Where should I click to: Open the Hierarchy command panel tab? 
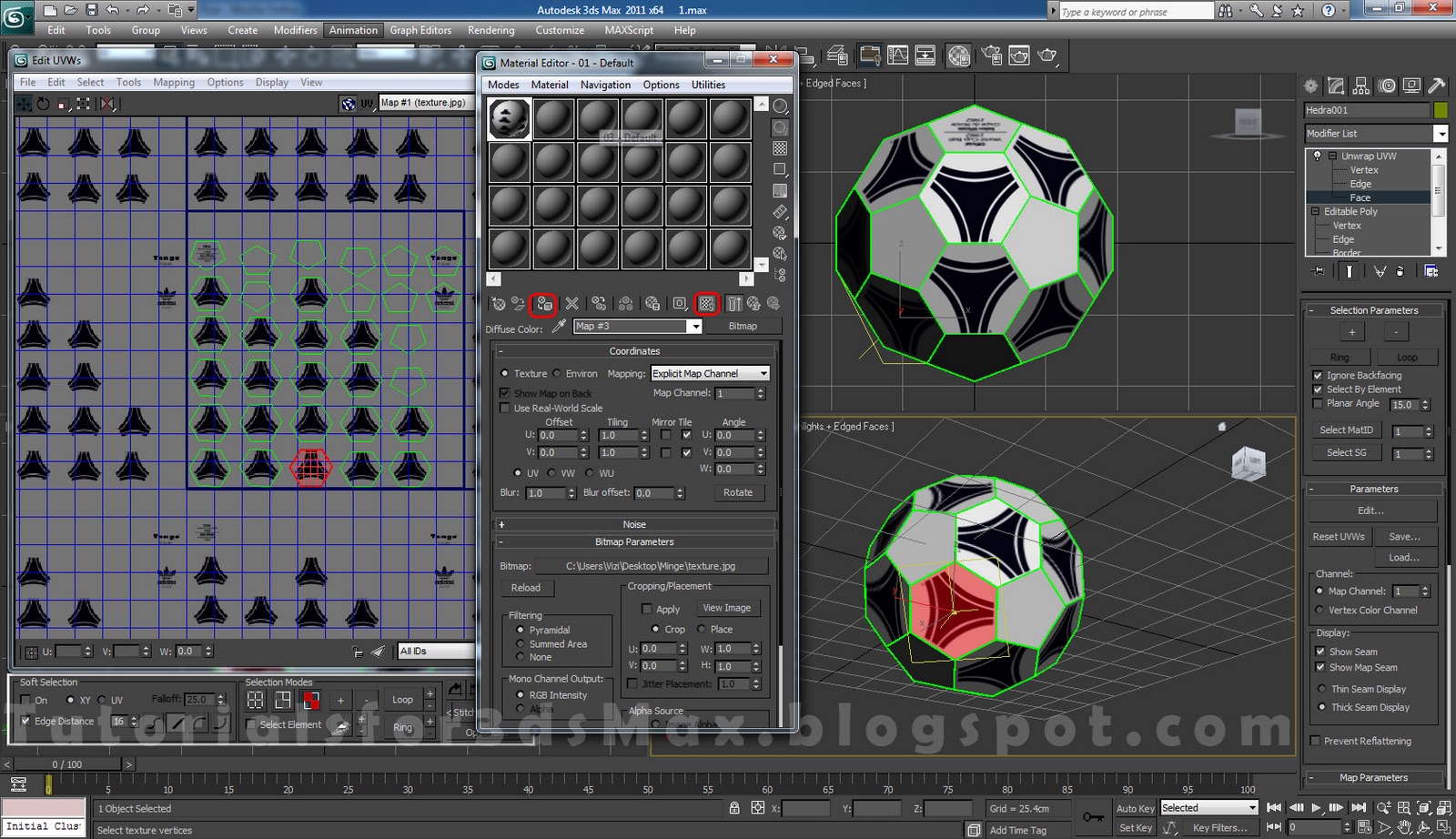(1361, 86)
